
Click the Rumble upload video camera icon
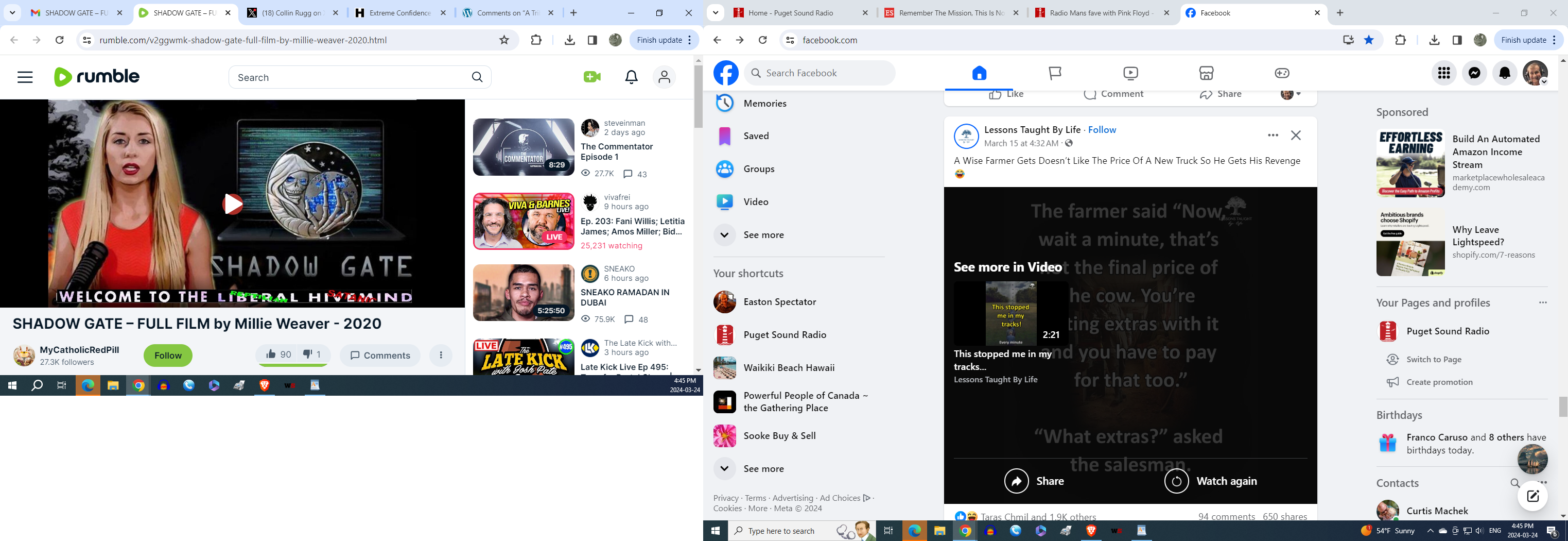(x=591, y=77)
